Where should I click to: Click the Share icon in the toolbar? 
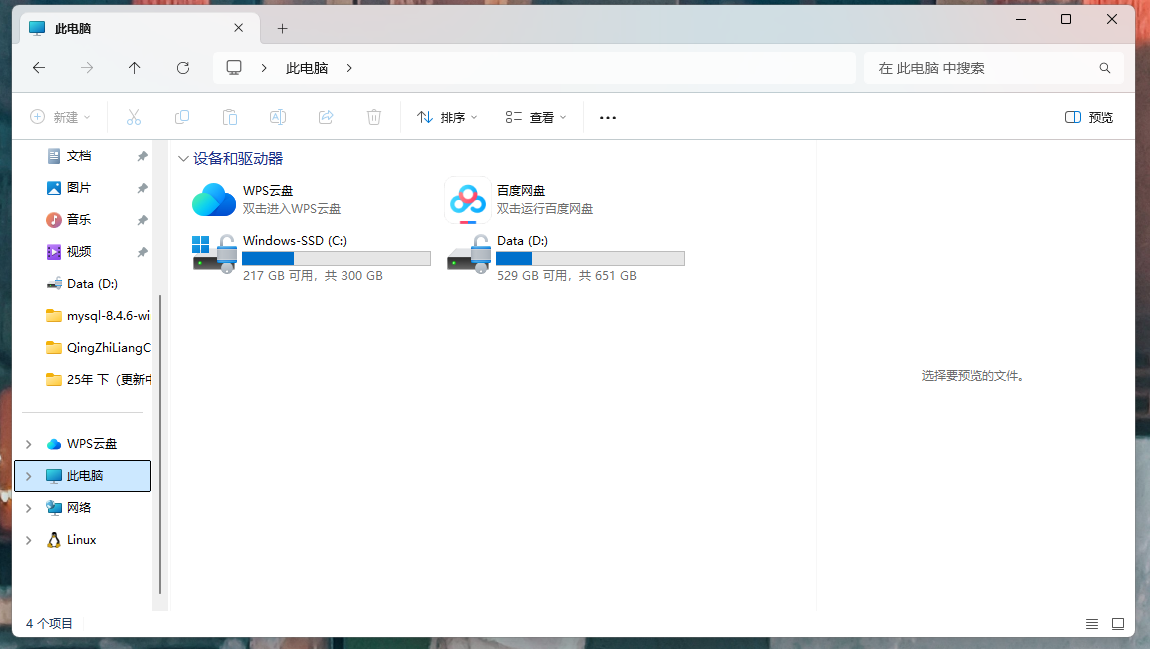(x=325, y=117)
